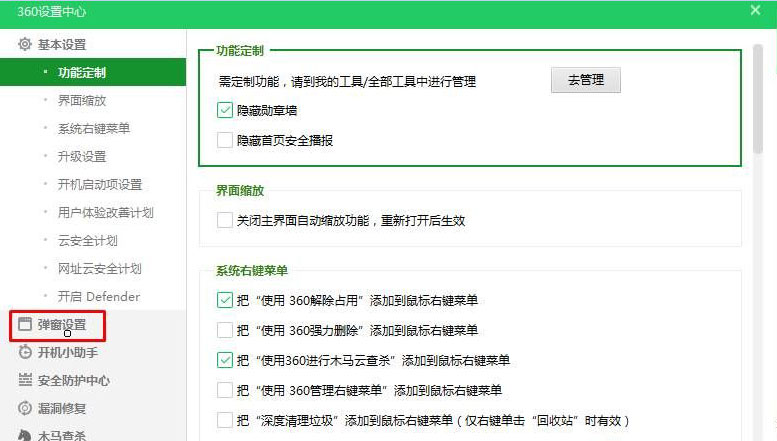This screenshot has width=777, height=441.
Task: Select the 功能定制 sidebar item
Action: [x=93, y=72]
